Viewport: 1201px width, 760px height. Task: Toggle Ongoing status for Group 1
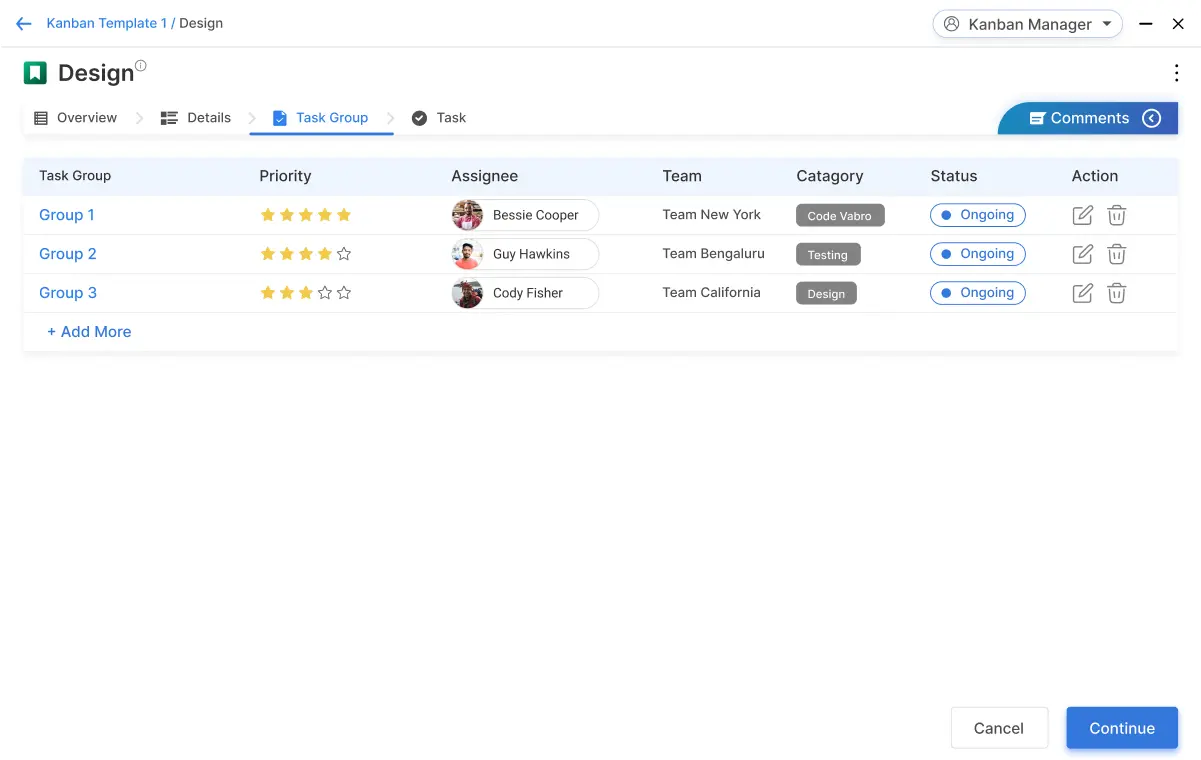[977, 215]
